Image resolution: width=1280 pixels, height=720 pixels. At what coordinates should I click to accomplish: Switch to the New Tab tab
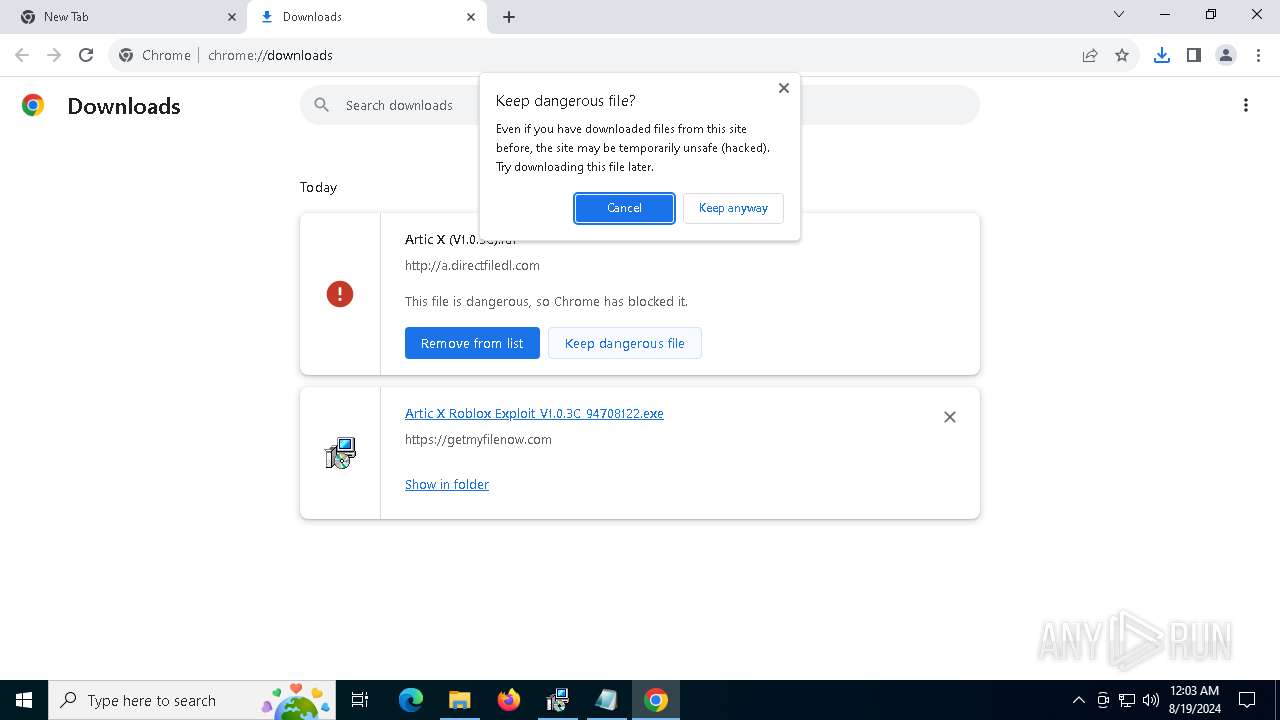click(124, 17)
